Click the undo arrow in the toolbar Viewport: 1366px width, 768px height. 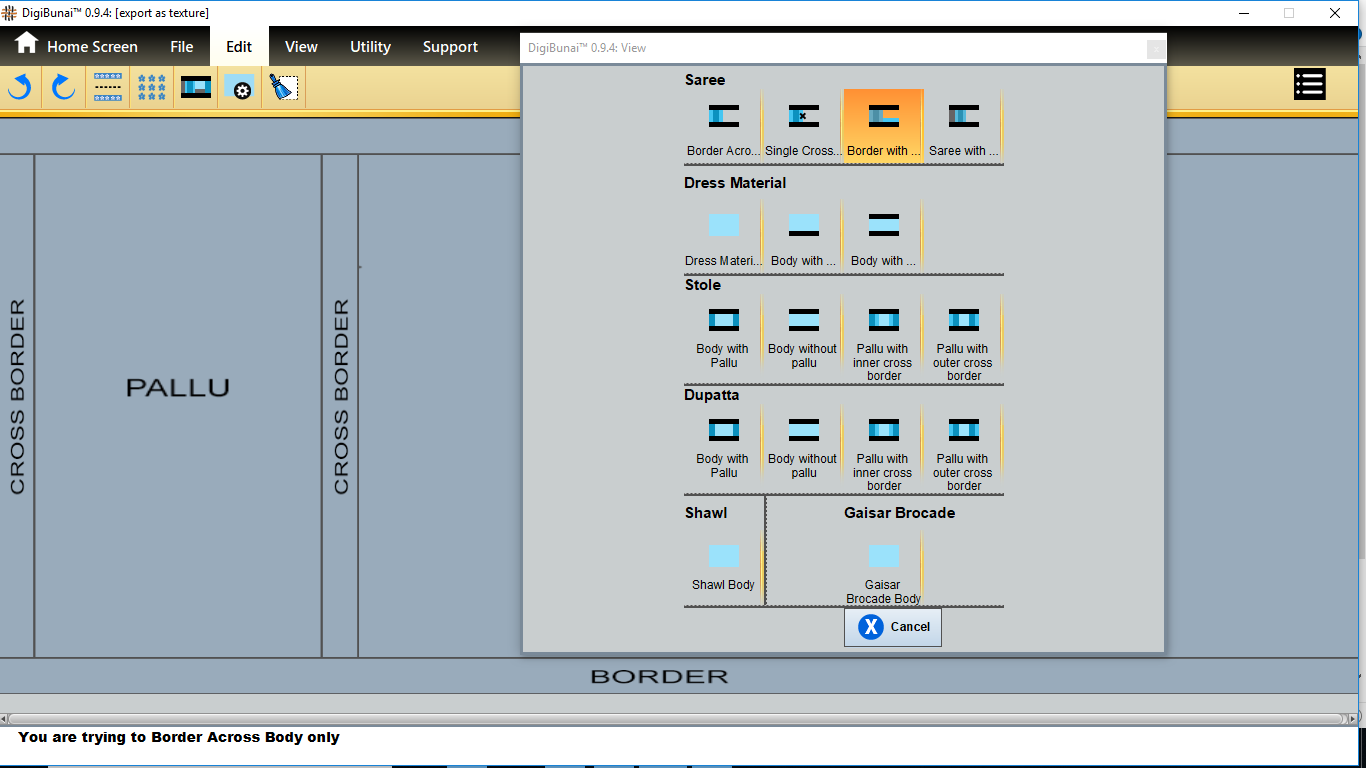(20, 88)
